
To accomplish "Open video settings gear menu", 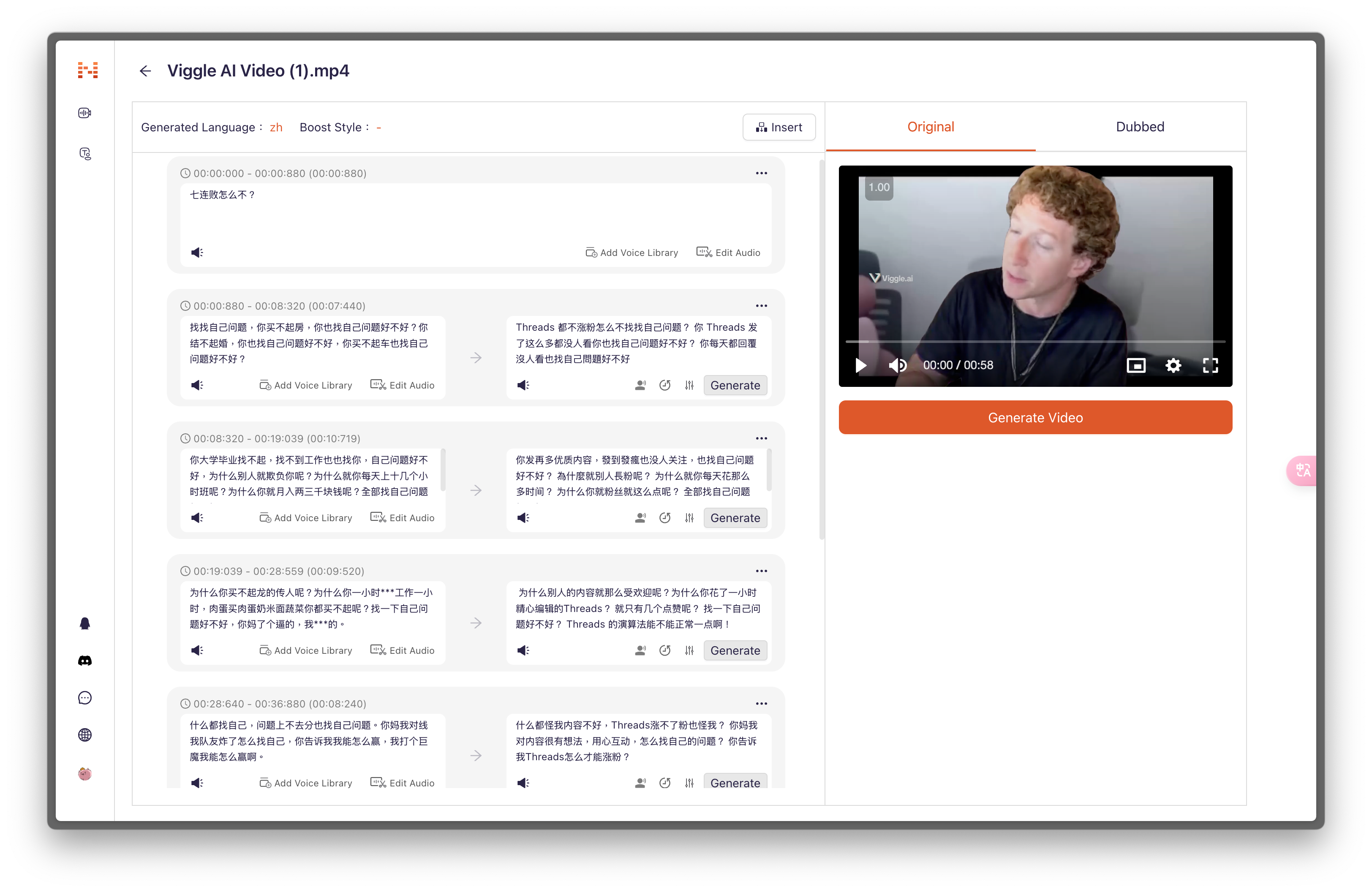I will tap(1173, 365).
